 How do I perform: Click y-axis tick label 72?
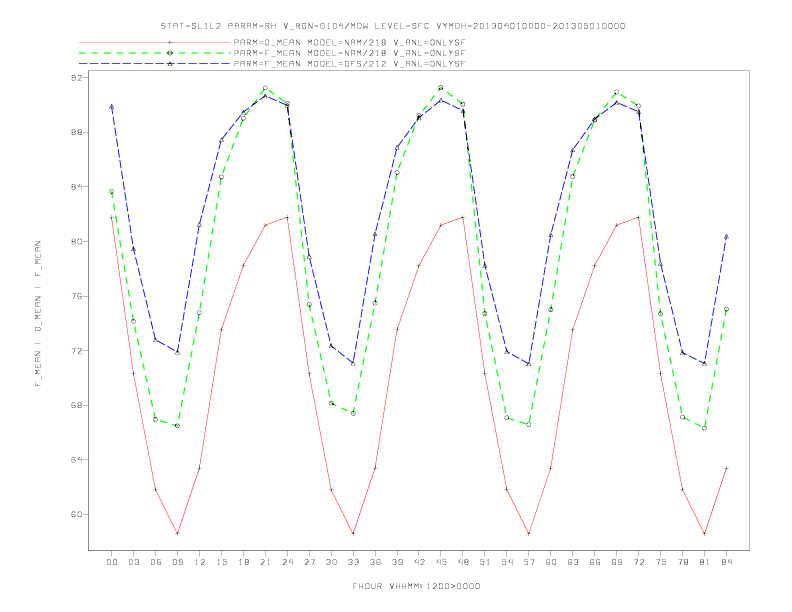click(76, 350)
